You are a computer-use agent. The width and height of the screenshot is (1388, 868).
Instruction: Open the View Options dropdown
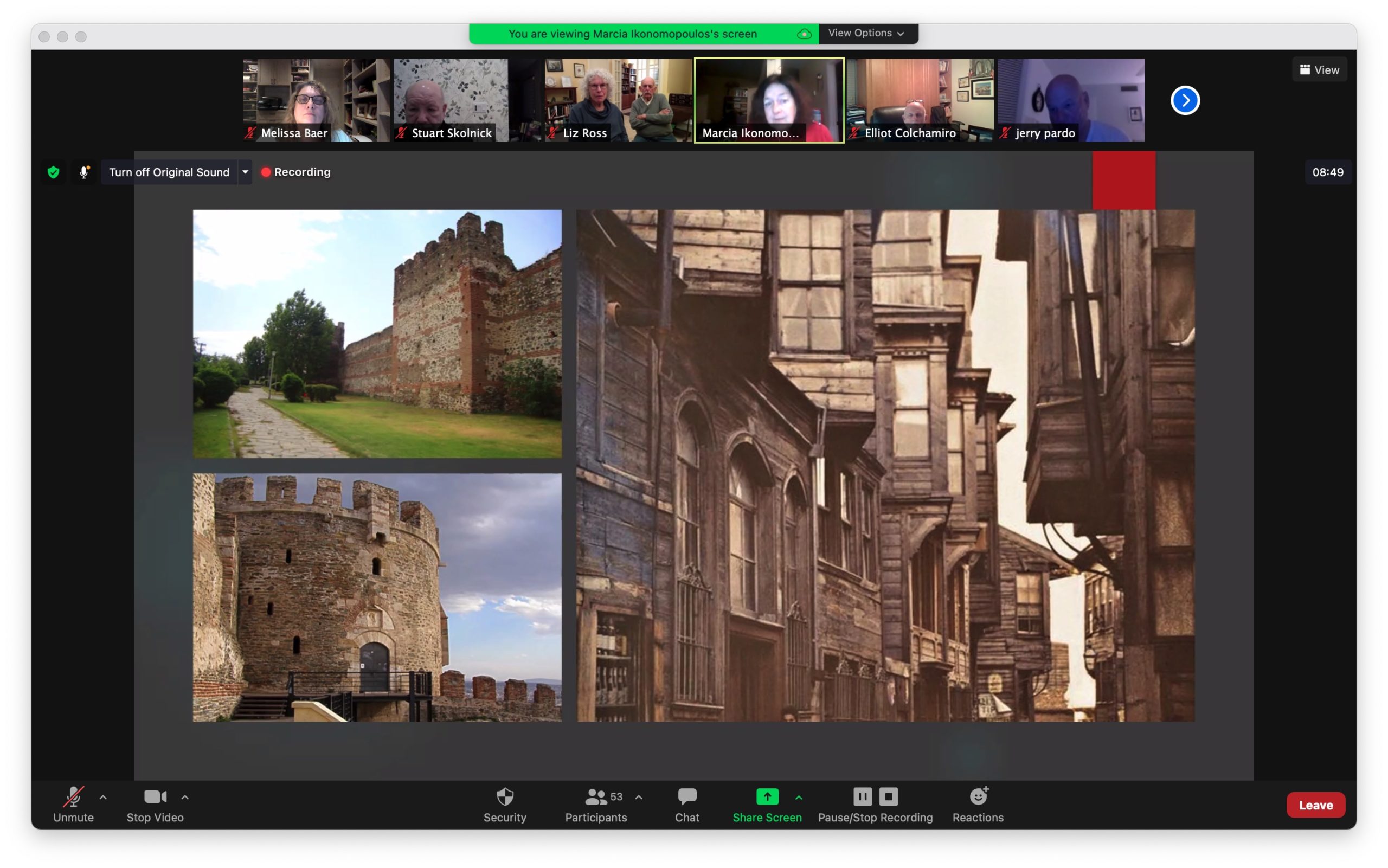pos(866,33)
